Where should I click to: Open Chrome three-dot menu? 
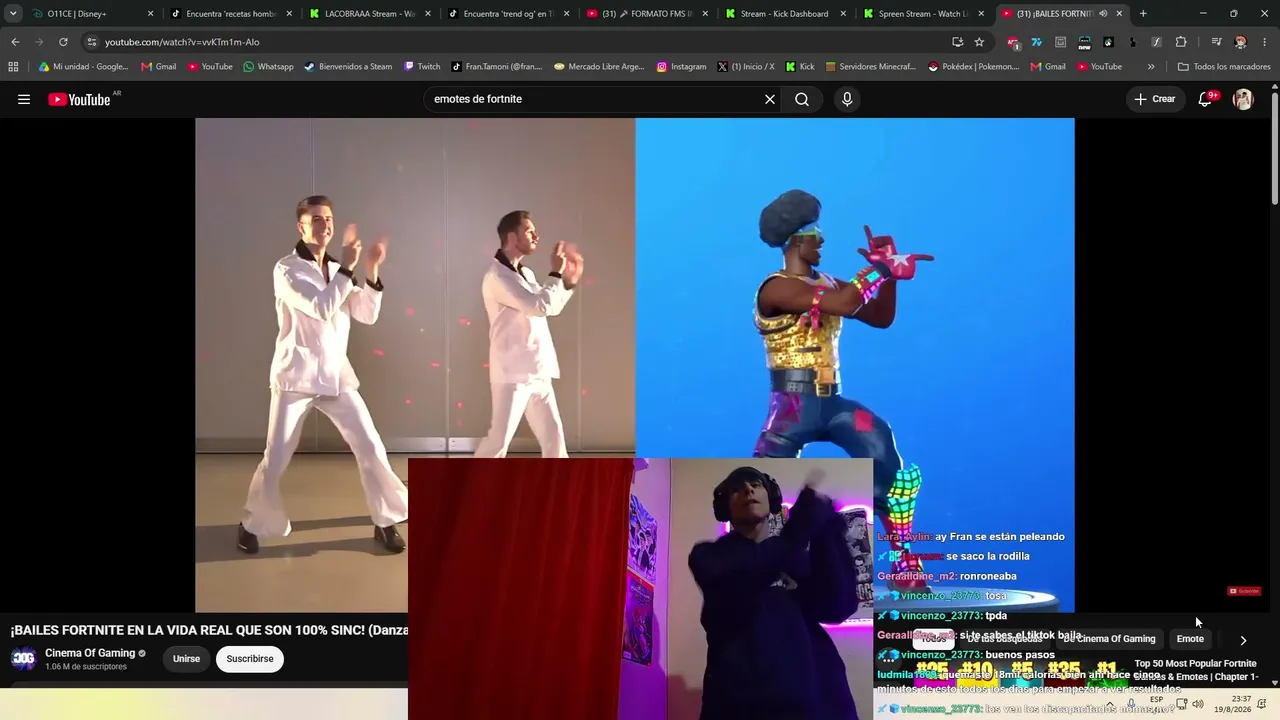click(x=1265, y=42)
